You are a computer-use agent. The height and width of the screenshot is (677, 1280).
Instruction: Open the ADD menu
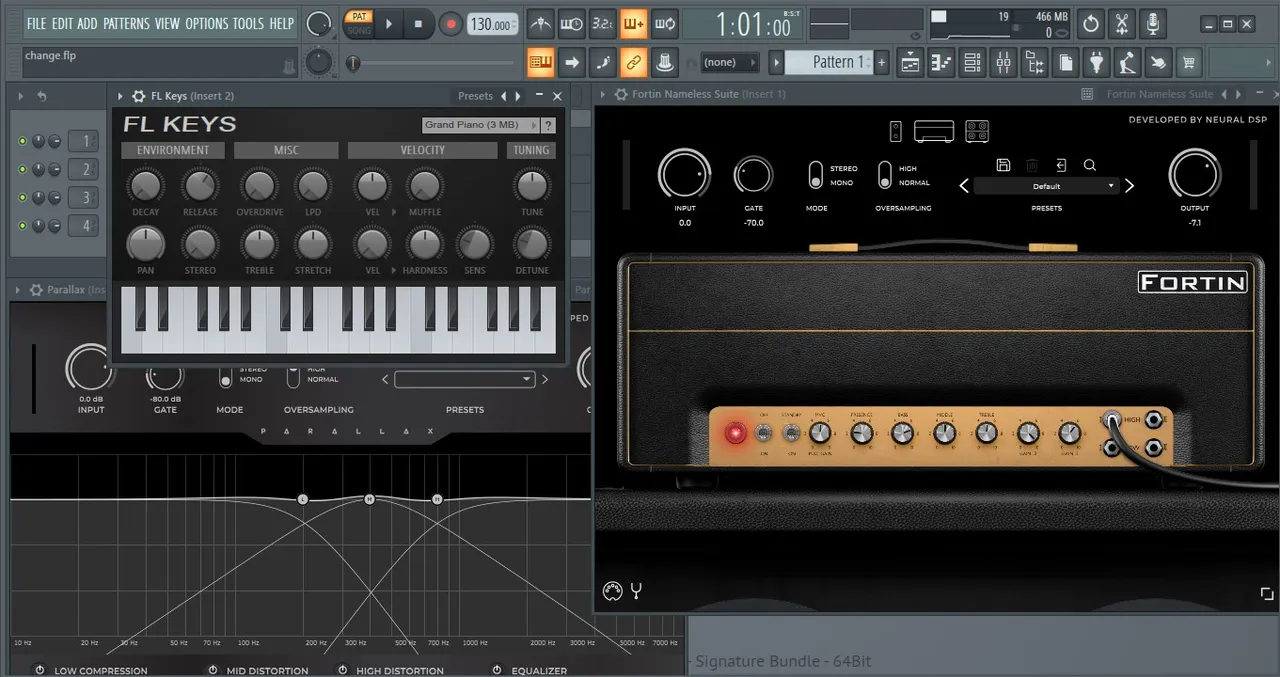tap(88, 23)
